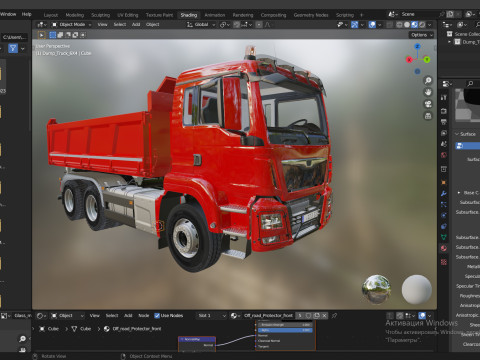Choose the Tweak select tool
The height and width of the screenshot is (360, 480).
coord(42,35)
